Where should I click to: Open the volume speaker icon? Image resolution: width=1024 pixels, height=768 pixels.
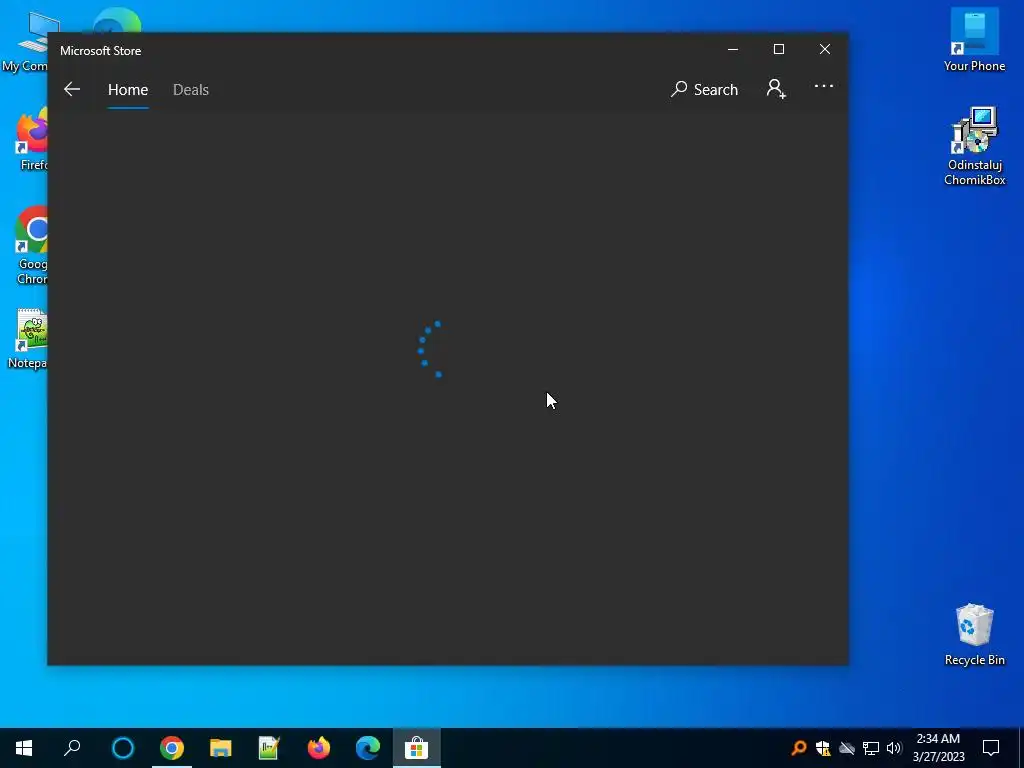894,748
